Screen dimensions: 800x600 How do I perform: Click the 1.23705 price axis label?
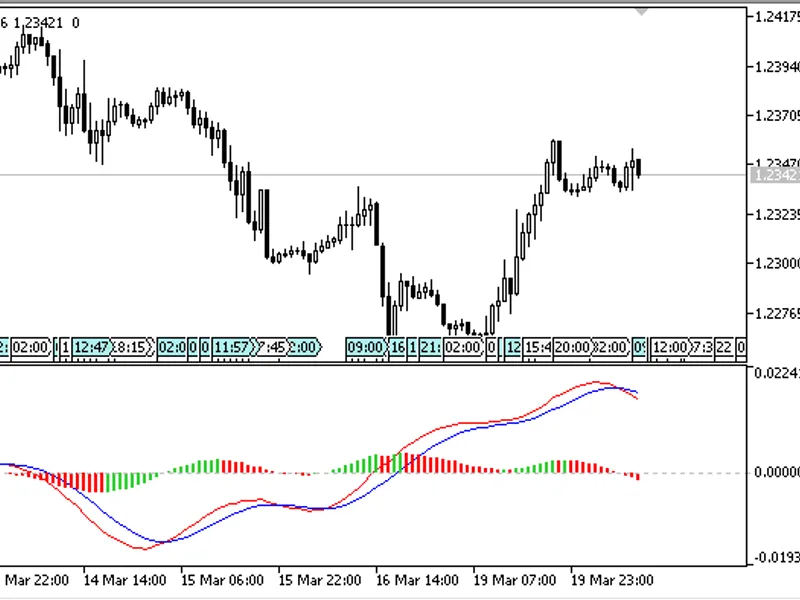click(777, 116)
